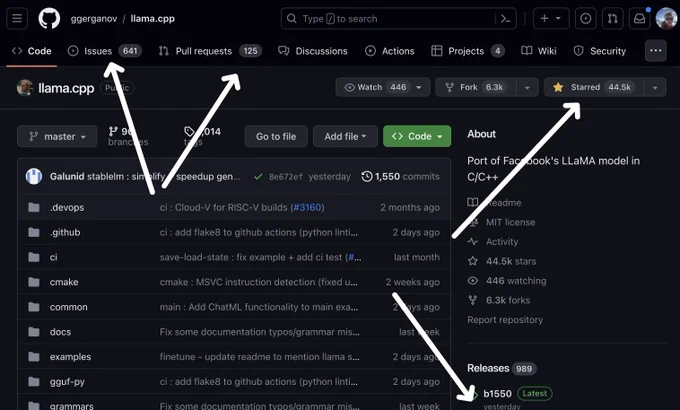Open the notifications inbox icon
This screenshot has height=410, width=680.
(640, 19)
